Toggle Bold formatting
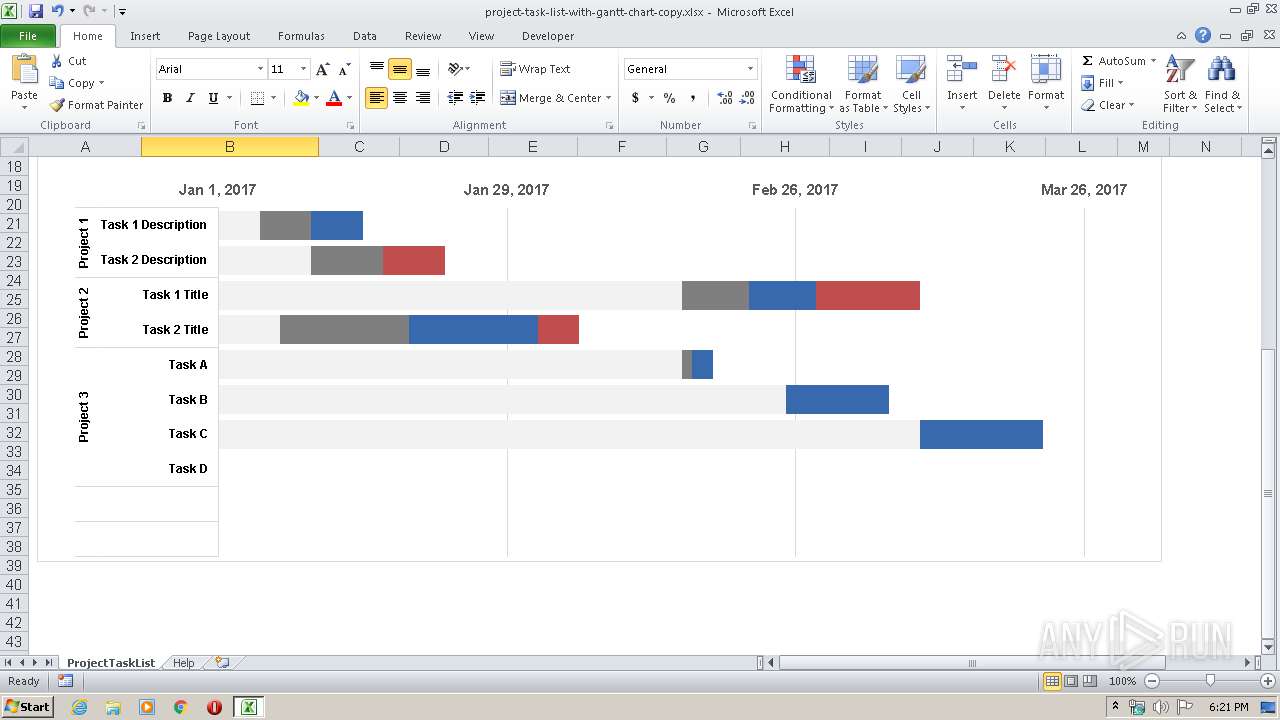 [167, 98]
